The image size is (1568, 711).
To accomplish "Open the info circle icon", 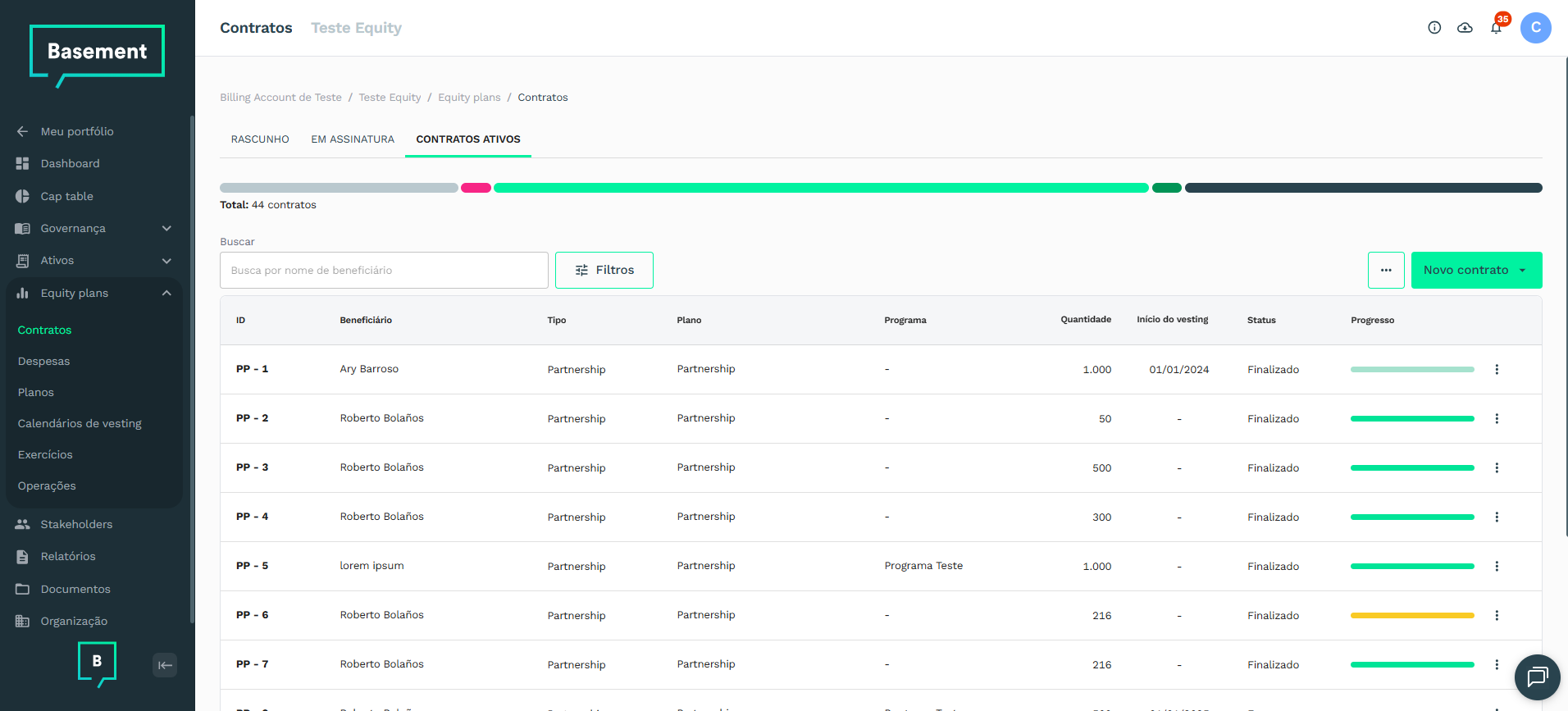I will (x=1434, y=28).
